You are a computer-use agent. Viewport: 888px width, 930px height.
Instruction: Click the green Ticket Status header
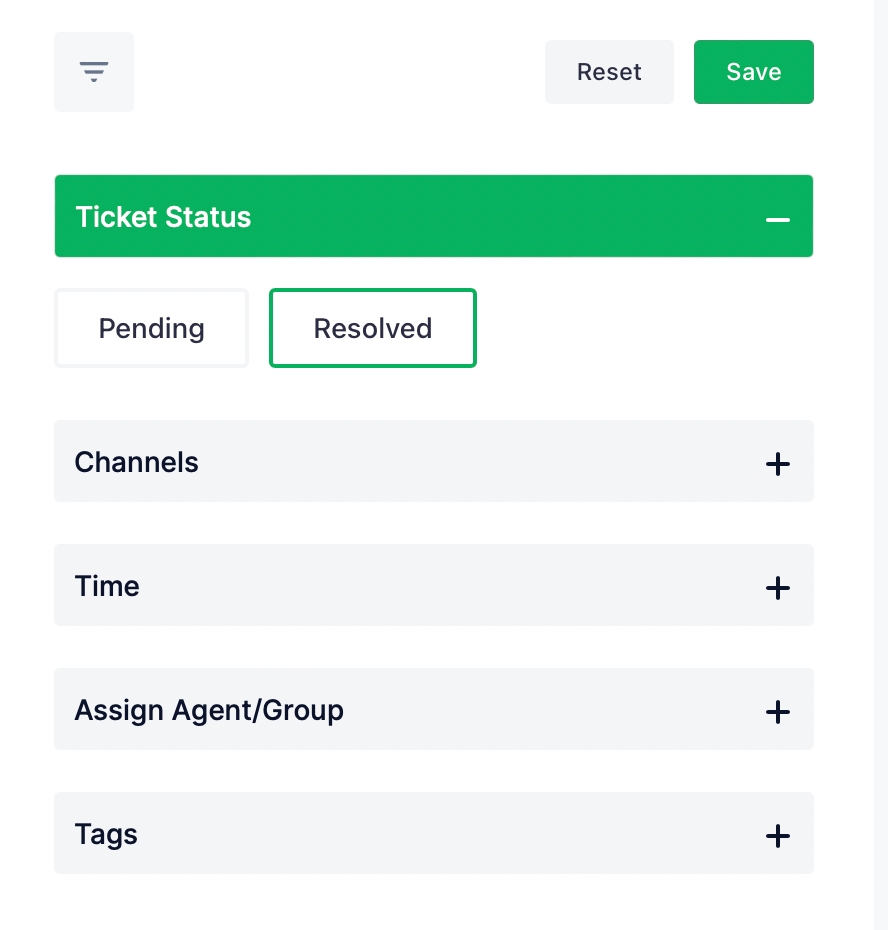[x=434, y=216]
